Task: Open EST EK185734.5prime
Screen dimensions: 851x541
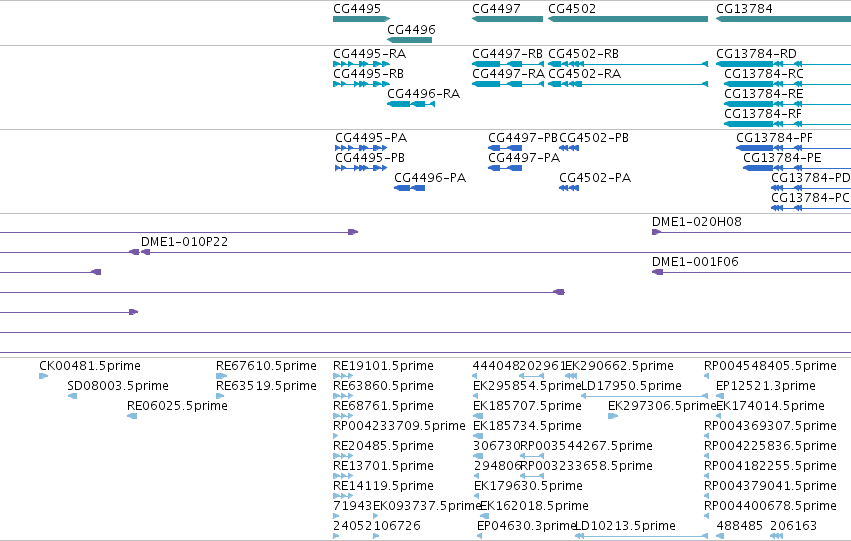Action: pyautogui.click(x=478, y=436)
